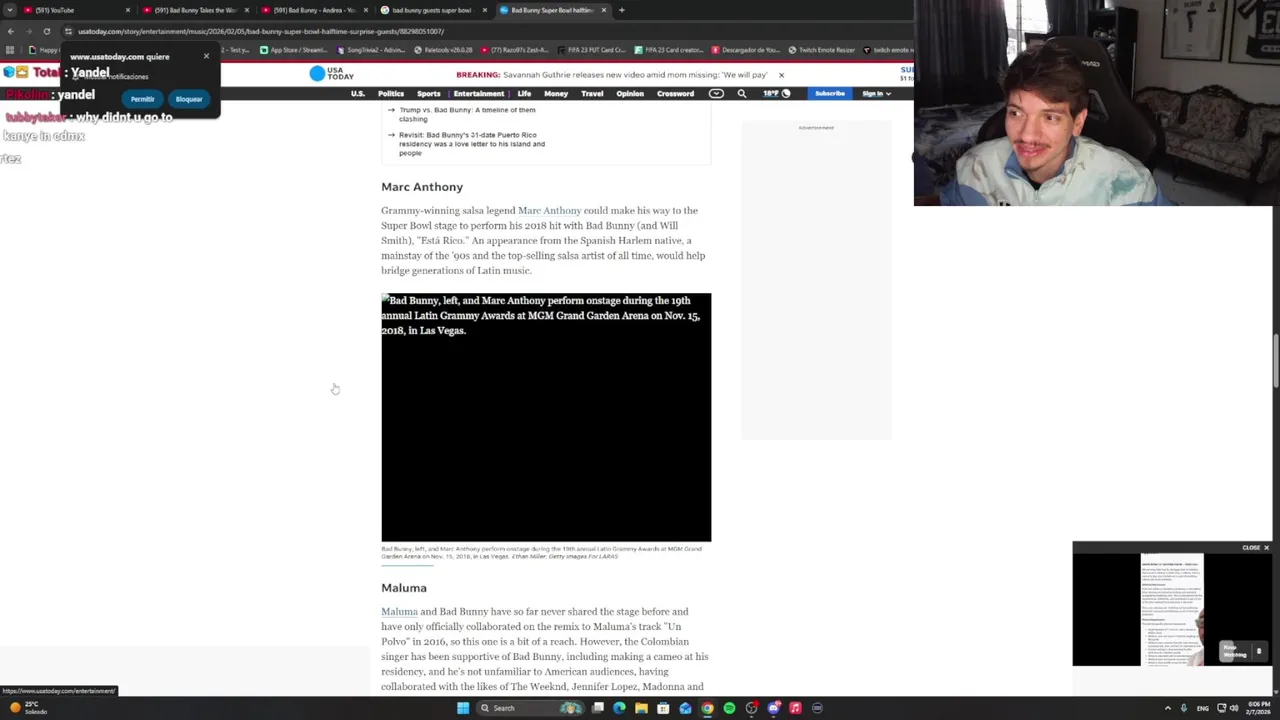Go to the USA Today homepage logo
1280x720 pixels.
click(331, 74)
